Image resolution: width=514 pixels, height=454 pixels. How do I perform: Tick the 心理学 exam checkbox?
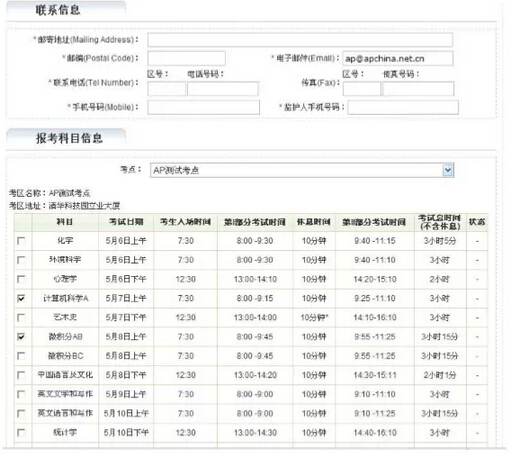(x=21, y=279)
